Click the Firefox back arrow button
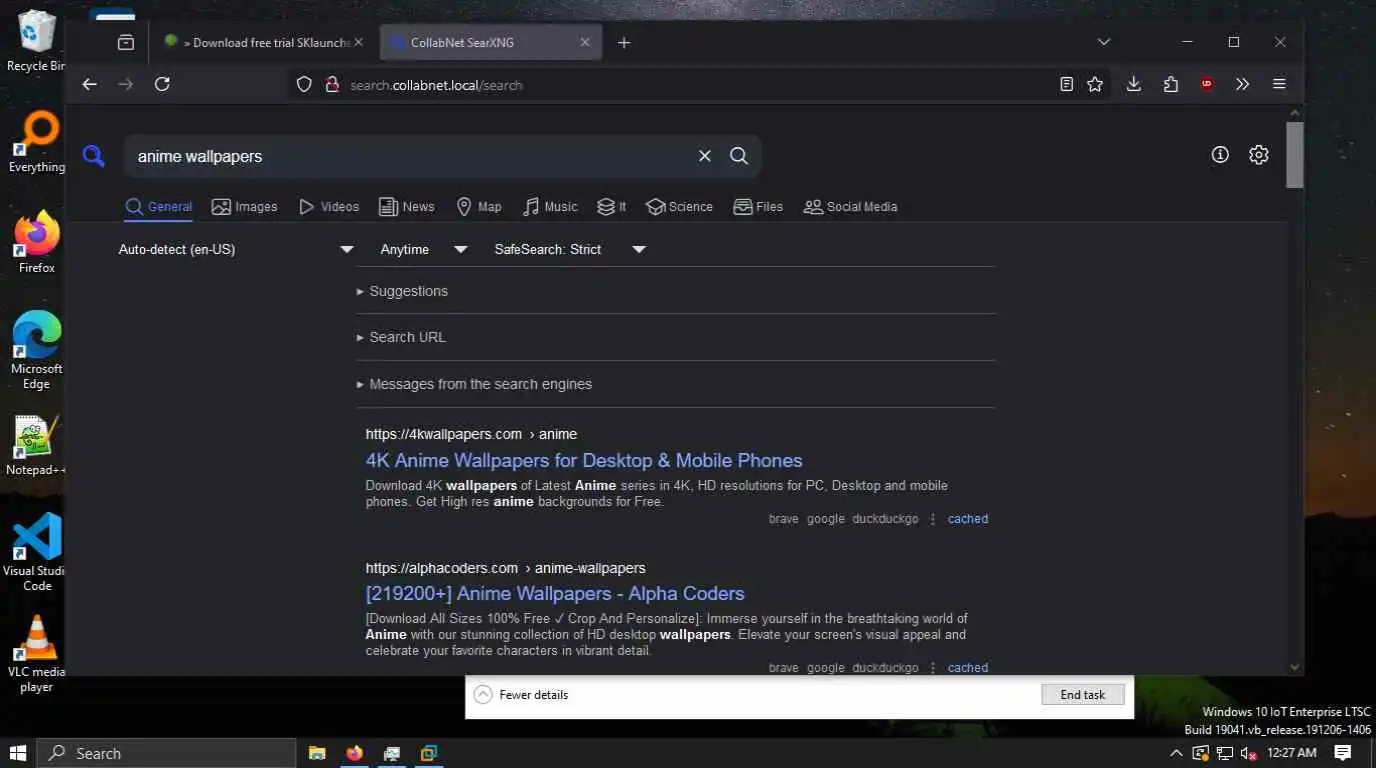This screenshot has width=1376, height=768. click(x=89, y=85)
